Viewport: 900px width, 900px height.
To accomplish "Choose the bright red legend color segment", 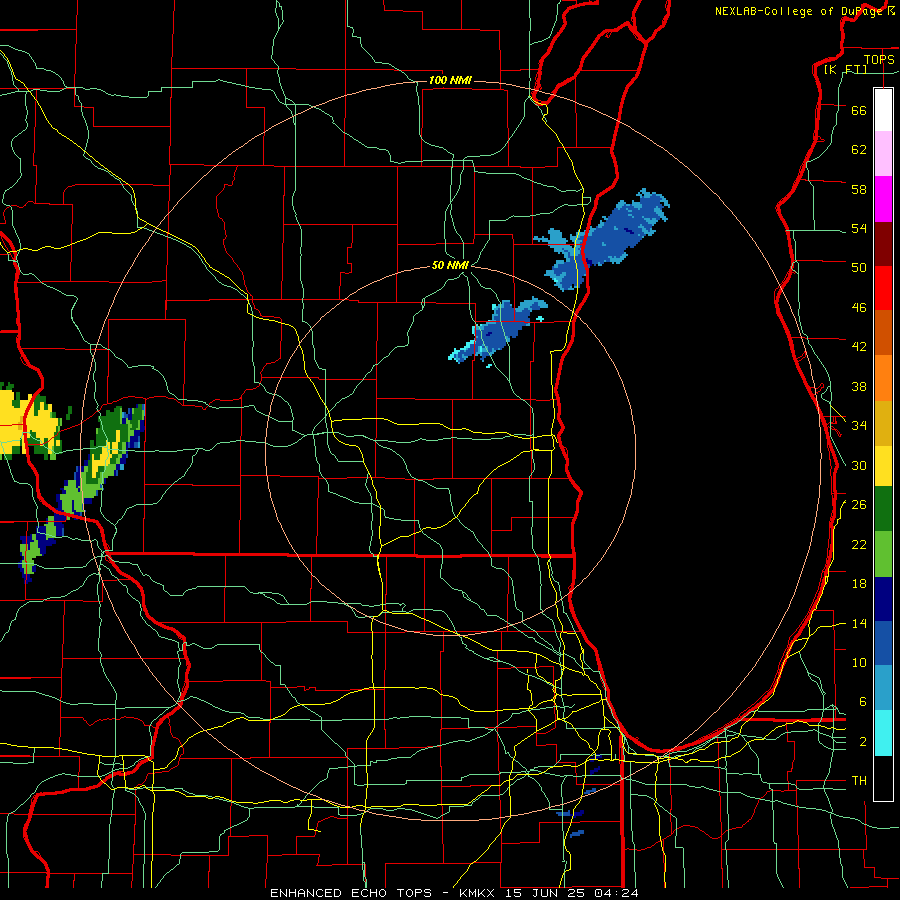I will point(883,288).
